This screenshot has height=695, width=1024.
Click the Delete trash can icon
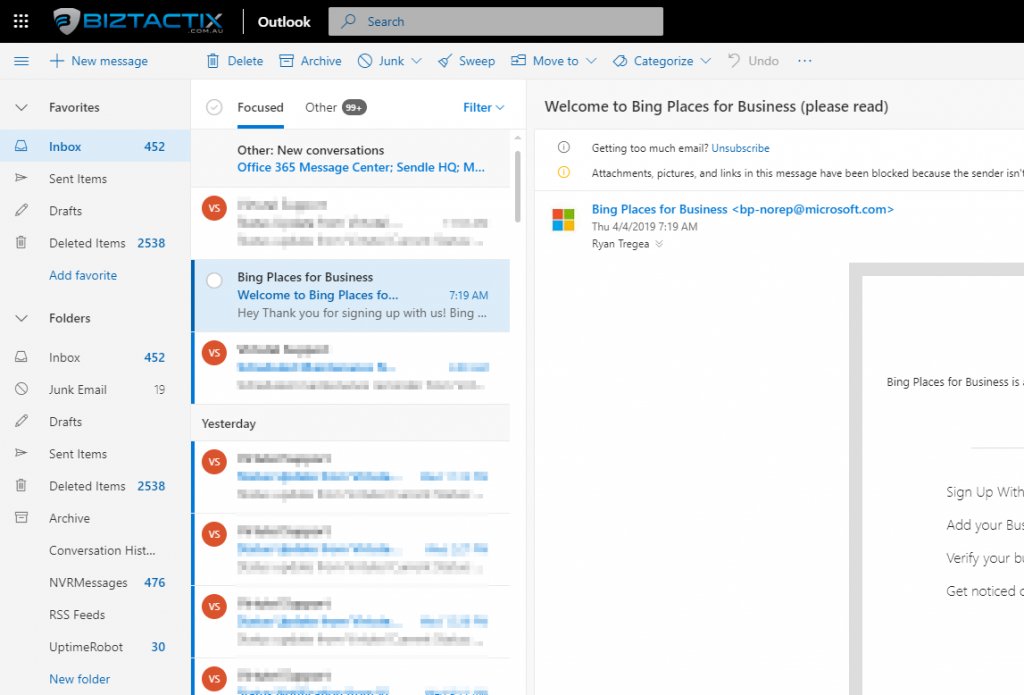[x=213, y=61]
